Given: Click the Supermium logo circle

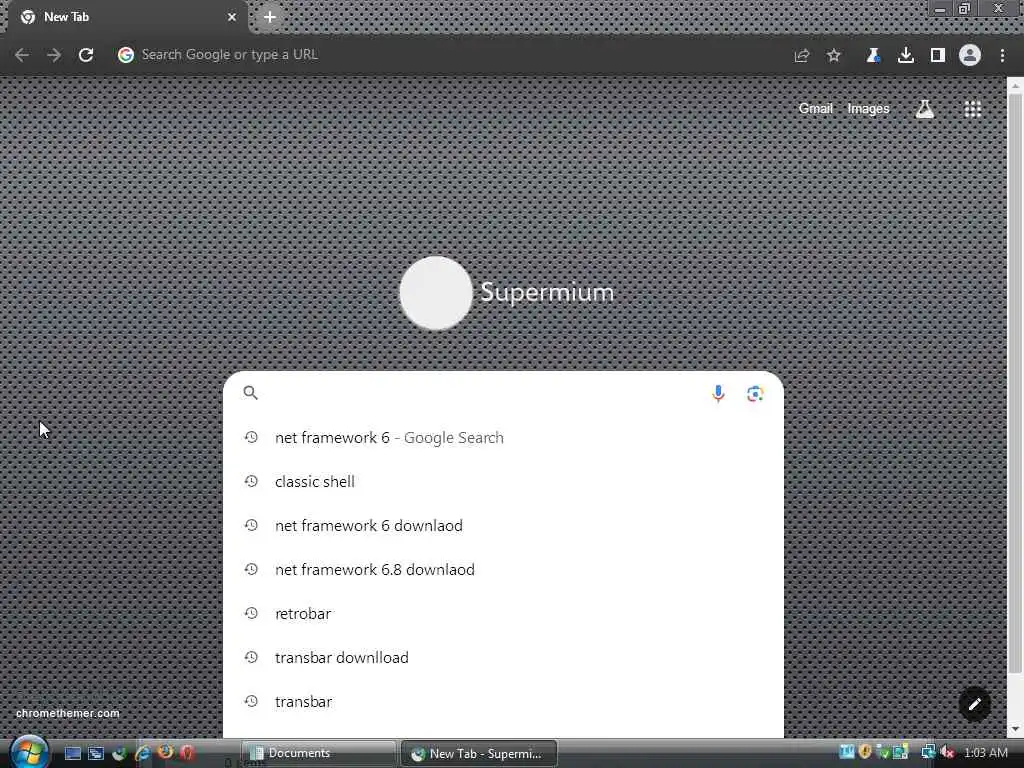Looking at the screenshot, I should coord(436,293).
